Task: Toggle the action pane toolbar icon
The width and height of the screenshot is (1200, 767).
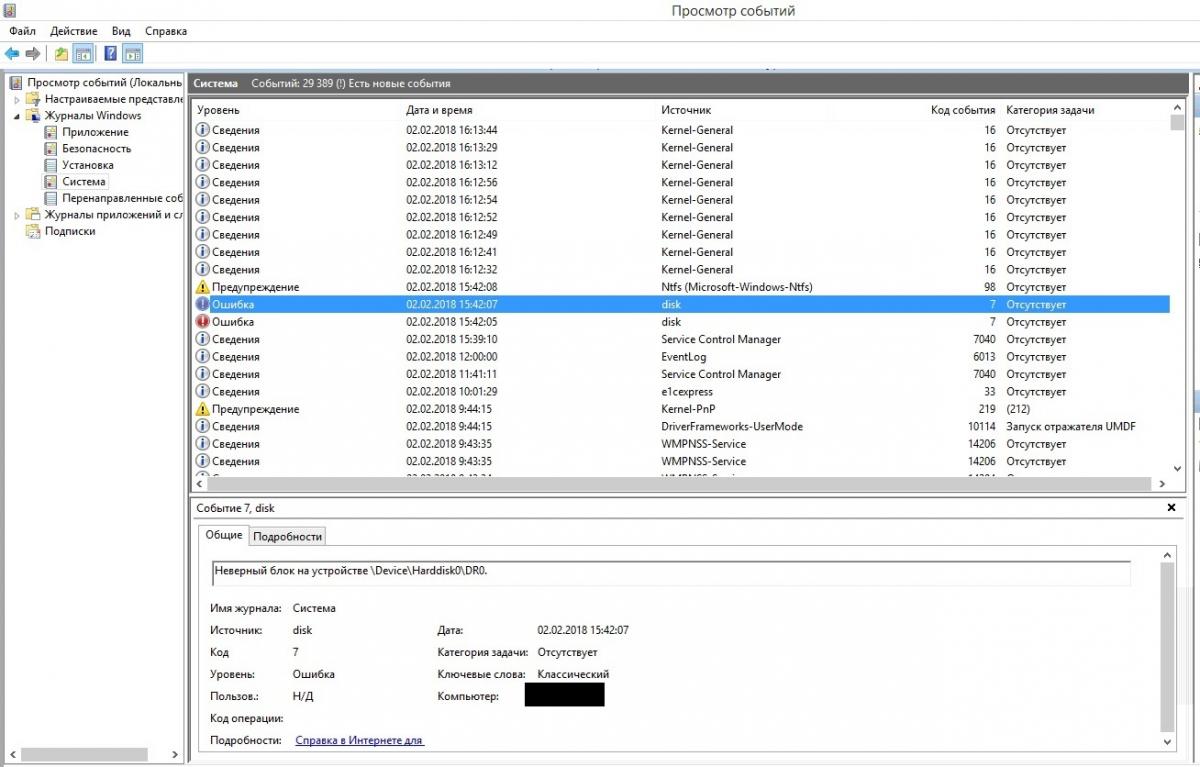Action: pyautogui.click(x=132, y=54)
